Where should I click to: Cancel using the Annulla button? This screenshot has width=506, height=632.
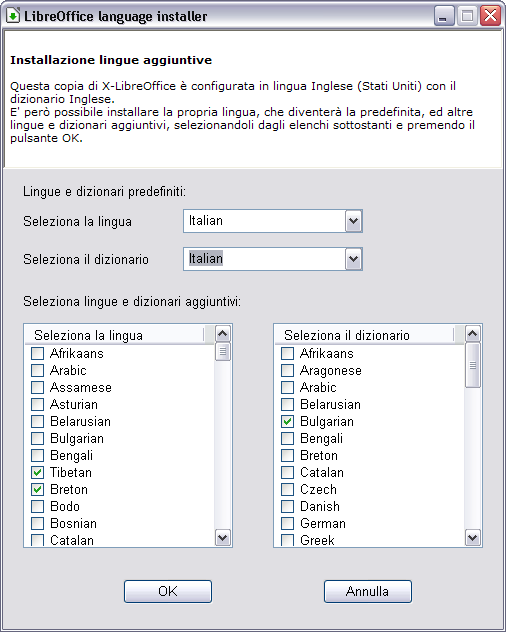368,591
